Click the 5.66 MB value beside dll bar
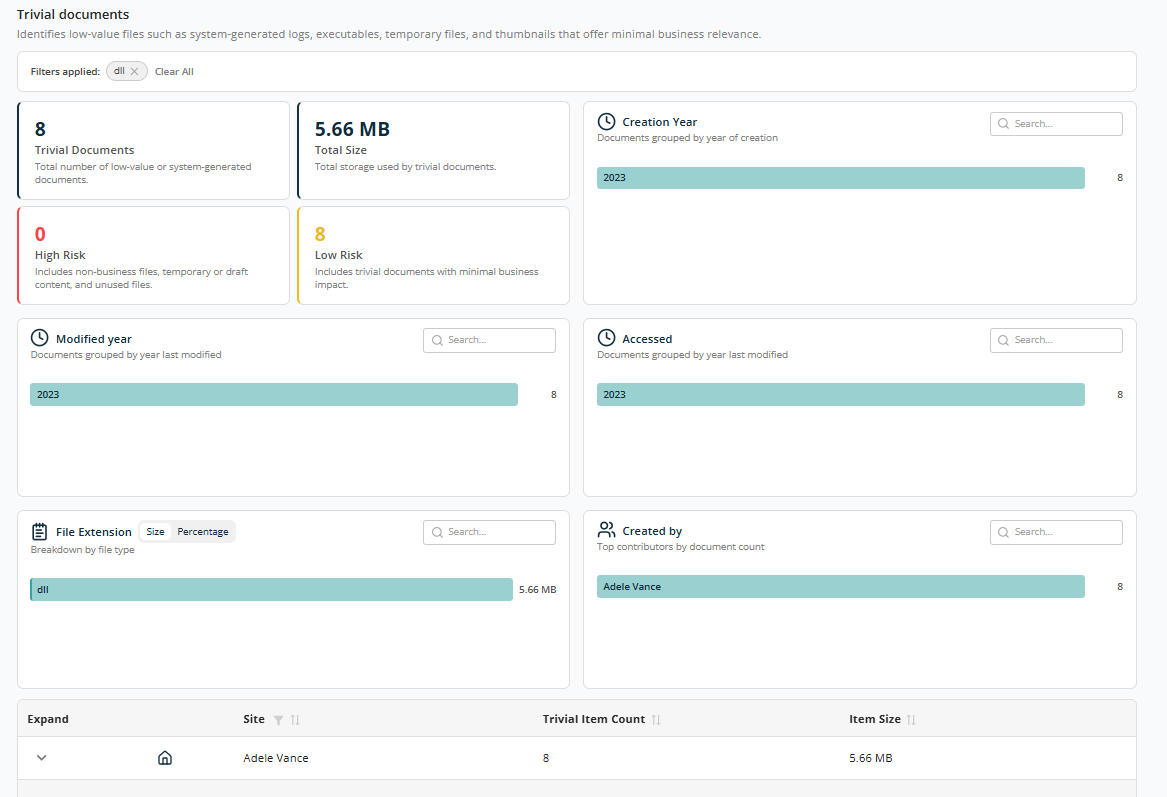Screen dimensions: 1167x797 pos(537,589)
